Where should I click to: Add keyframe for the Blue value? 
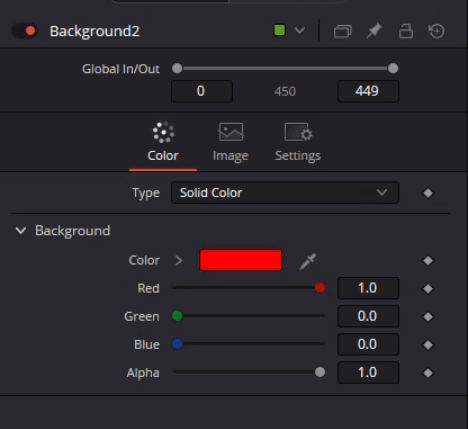(428, 345)
